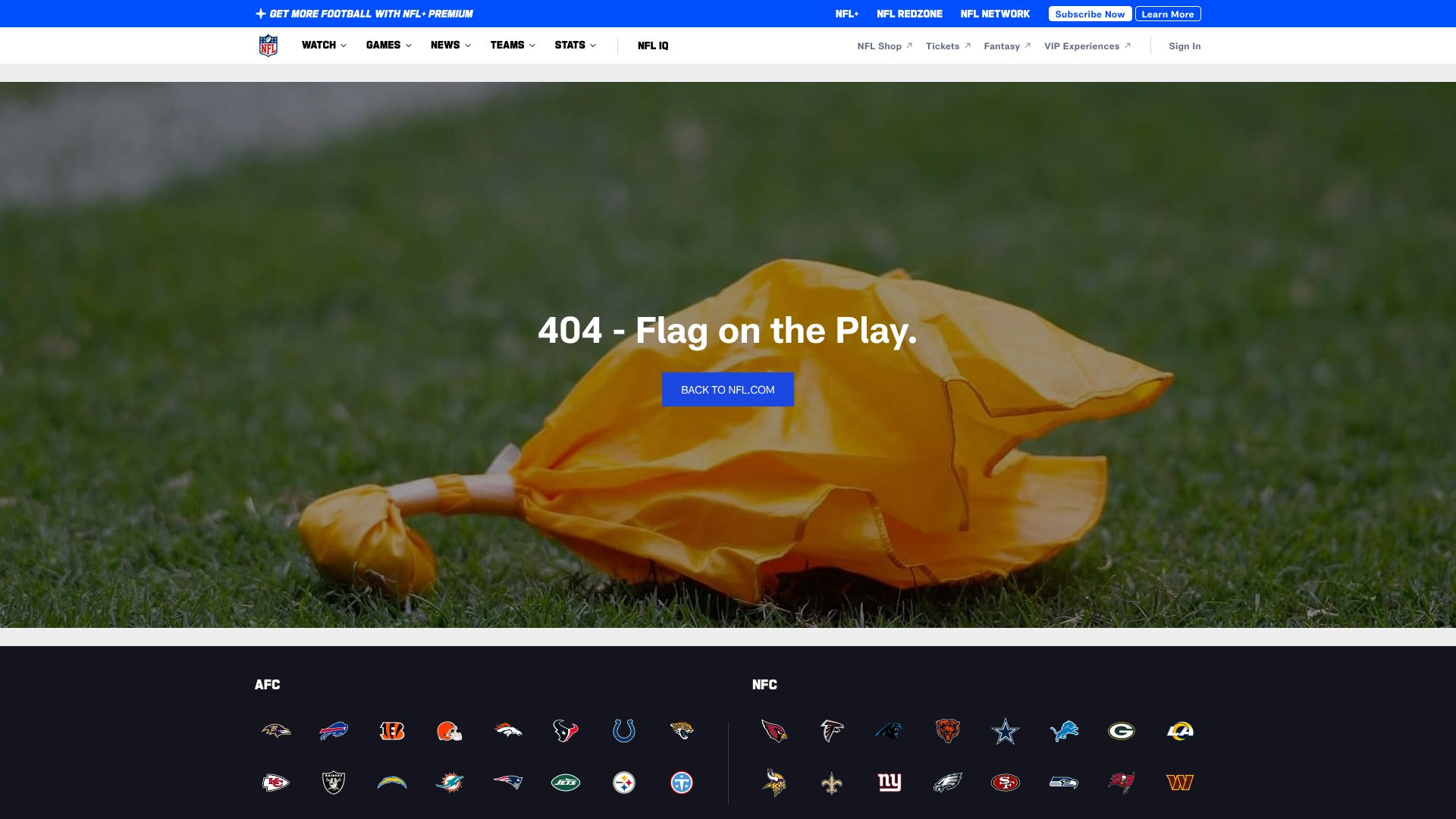The width and height of the screenshot is (1456, 819).
Task: Click the Green Bay Packers logo
Action: pos(1121,731)
